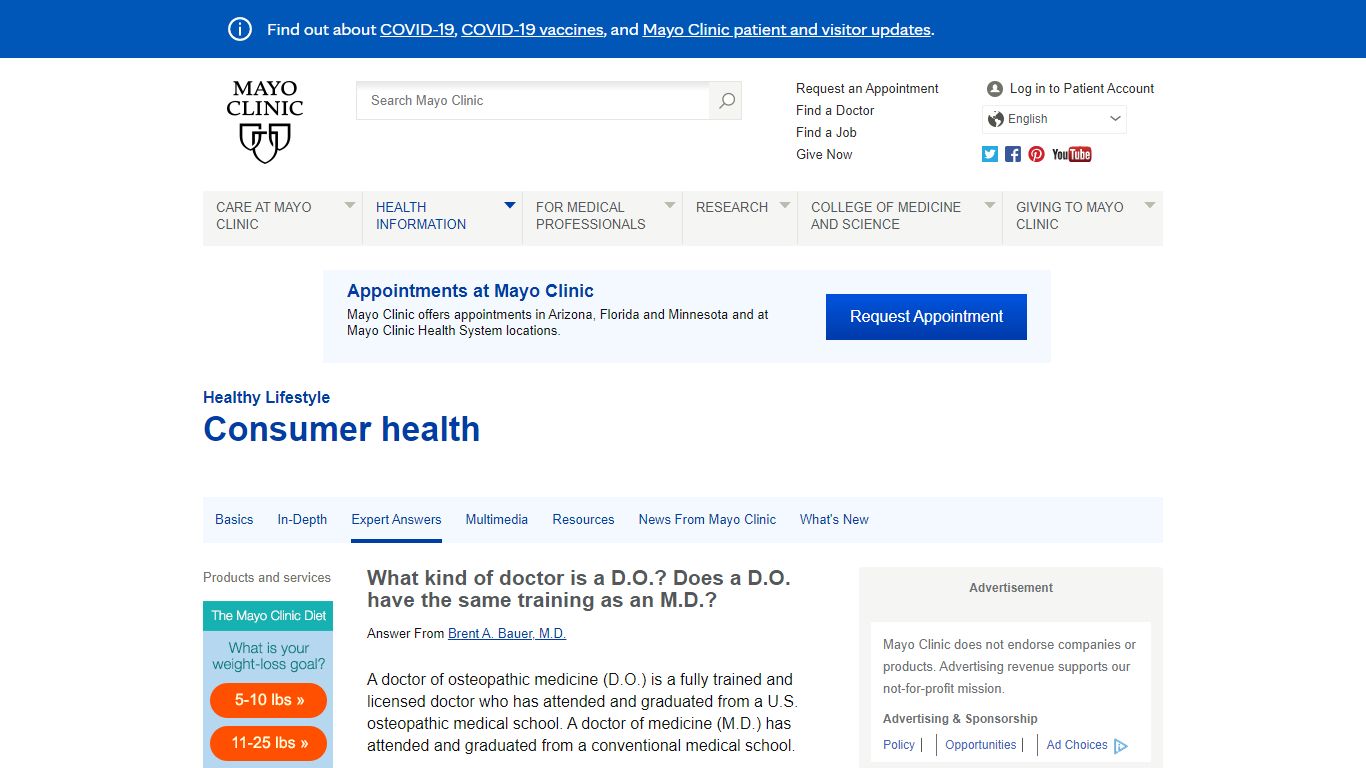Click the globe icon in language selector

pos(996,119)
